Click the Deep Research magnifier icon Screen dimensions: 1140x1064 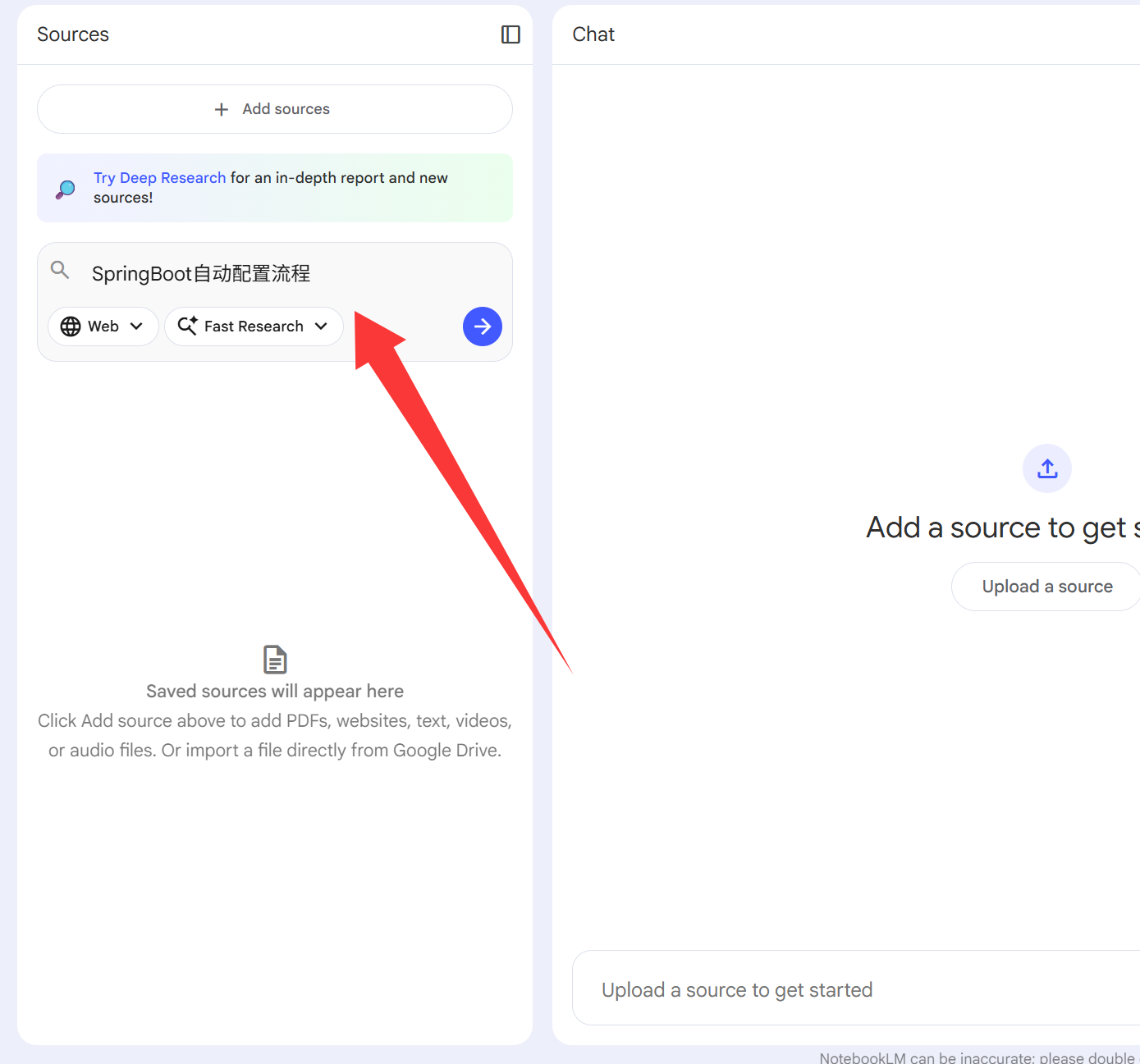tap(66, 189)
